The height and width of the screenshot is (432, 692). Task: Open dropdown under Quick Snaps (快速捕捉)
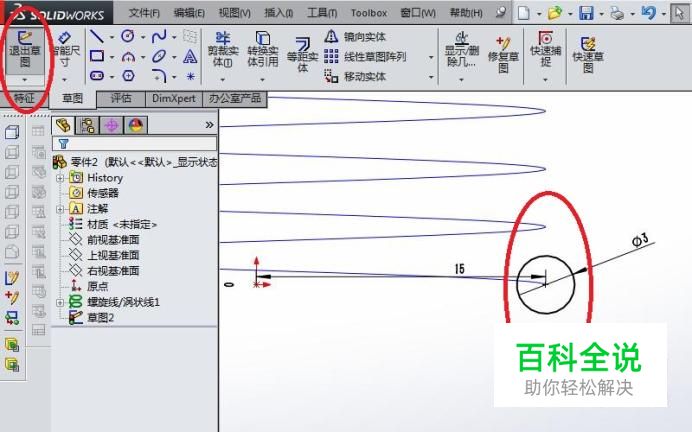click(x=545, y=80)
